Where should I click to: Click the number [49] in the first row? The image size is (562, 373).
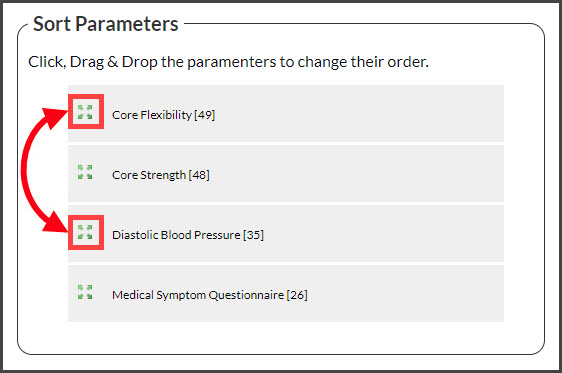click(205, 115)
